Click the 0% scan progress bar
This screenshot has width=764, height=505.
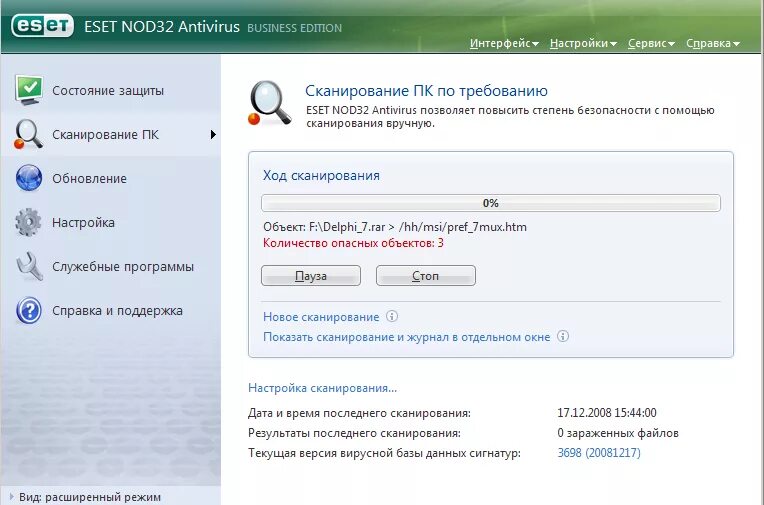click(x=491, y=203)
